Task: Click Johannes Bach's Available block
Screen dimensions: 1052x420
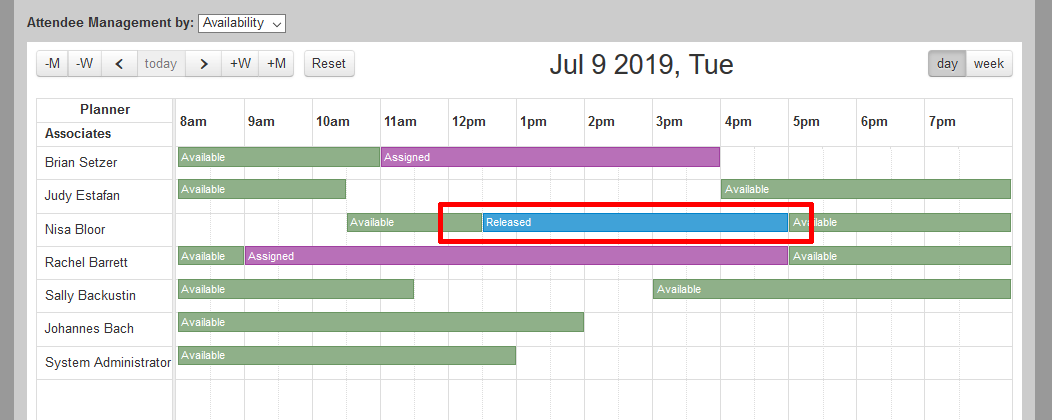Action: [x=380, y=322]
